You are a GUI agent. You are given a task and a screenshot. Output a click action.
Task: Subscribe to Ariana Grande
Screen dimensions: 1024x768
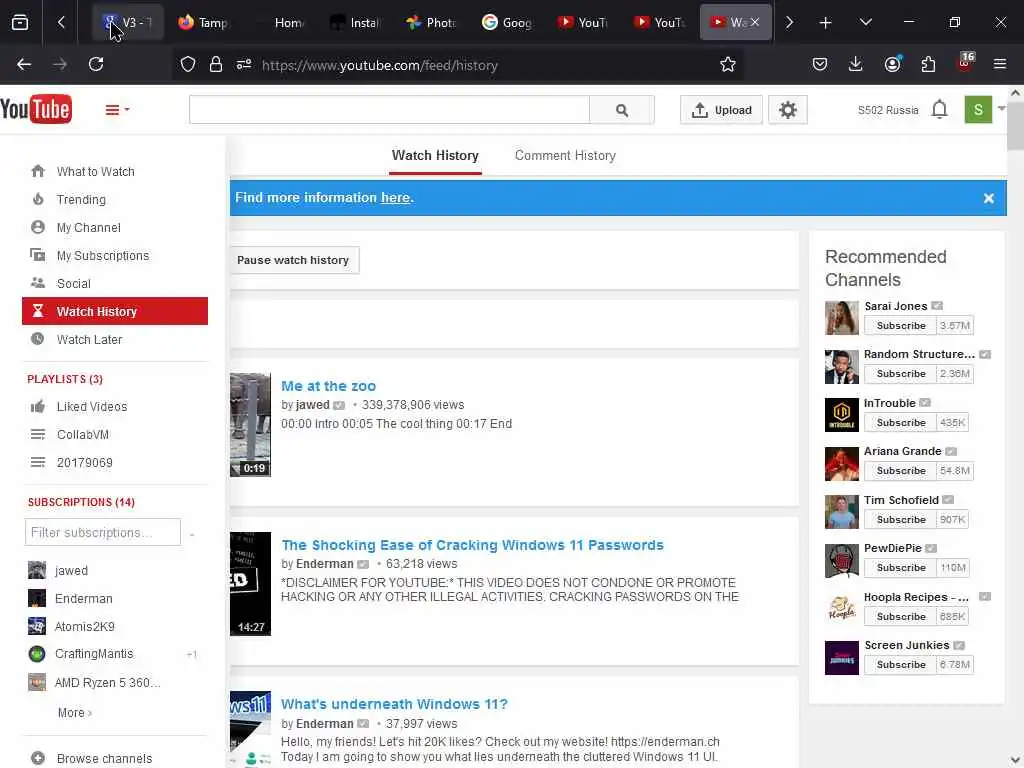(901, 471)
